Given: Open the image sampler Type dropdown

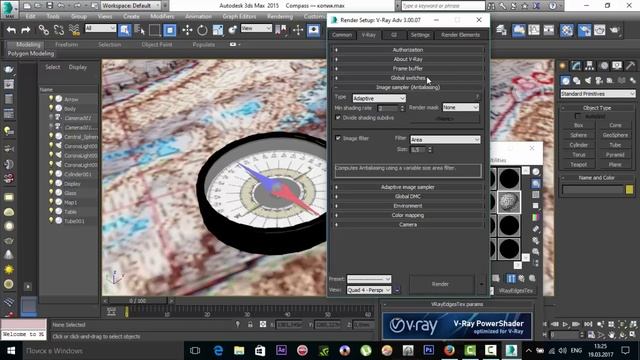Looking at the screenshot, I should (379, 98).
